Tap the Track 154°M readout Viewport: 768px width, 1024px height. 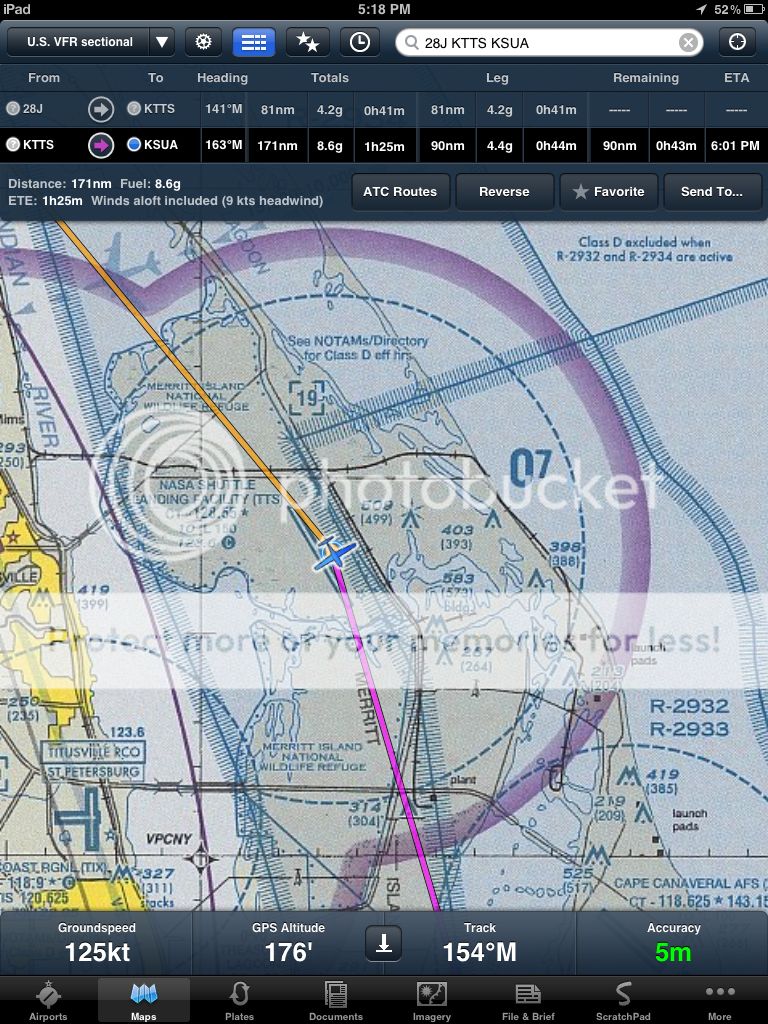point(479,943)
